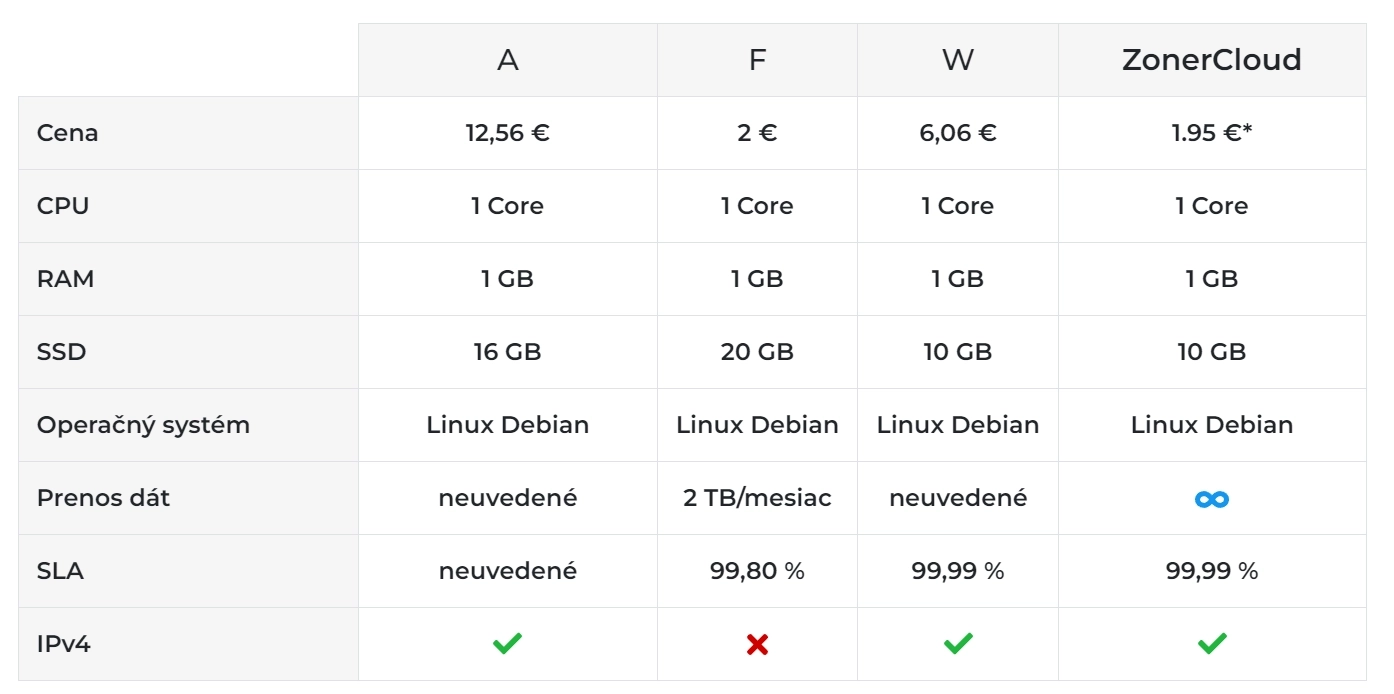Click the SSD 20 GB cell
Screen dimensions: 1394x694
[757, 352]
